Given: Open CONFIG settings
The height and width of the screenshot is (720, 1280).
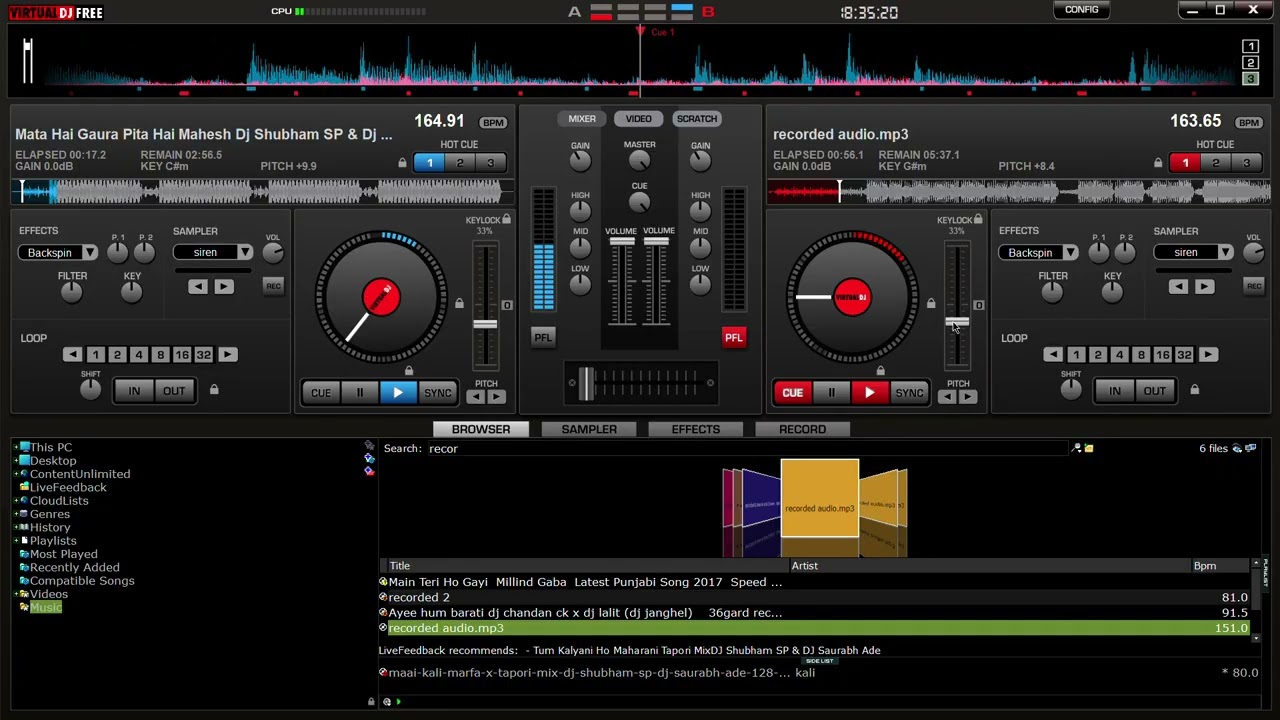Looking at the screenshot, I should pos(1082,10).
